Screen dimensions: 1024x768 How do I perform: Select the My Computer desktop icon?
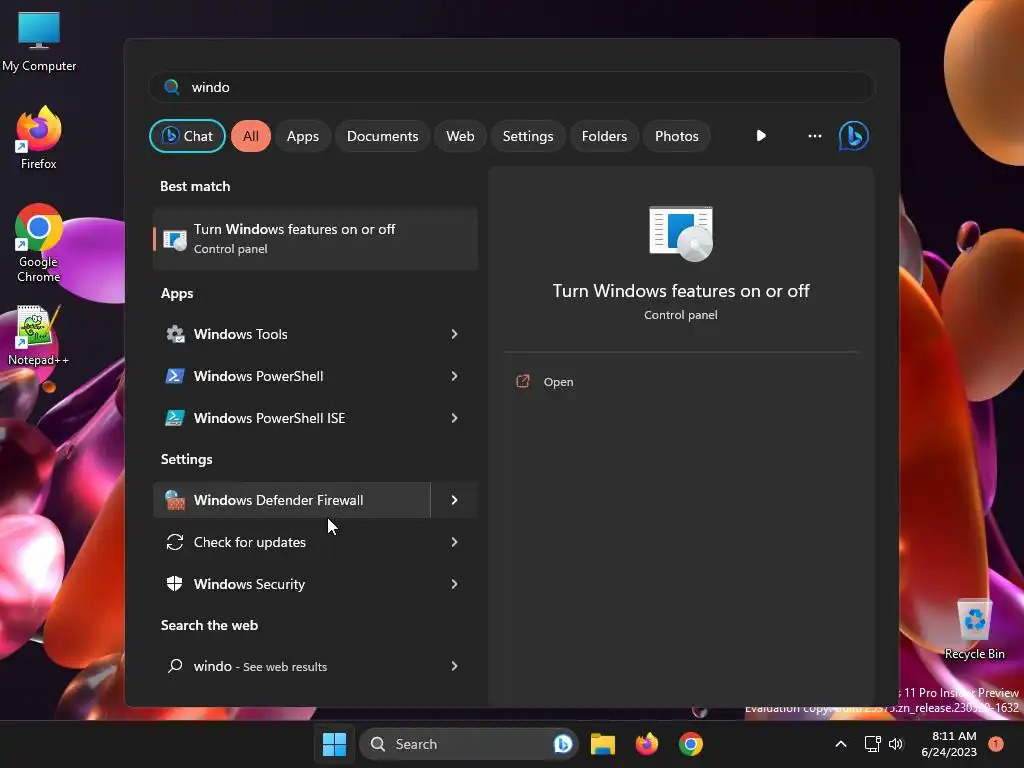(39, 41)
